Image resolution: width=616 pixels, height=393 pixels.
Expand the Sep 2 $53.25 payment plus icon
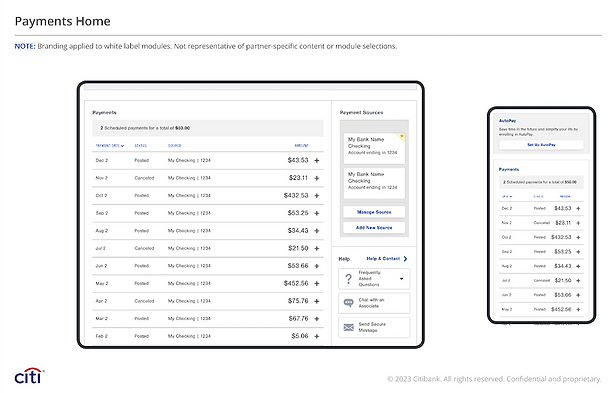(x=317, y=213)
